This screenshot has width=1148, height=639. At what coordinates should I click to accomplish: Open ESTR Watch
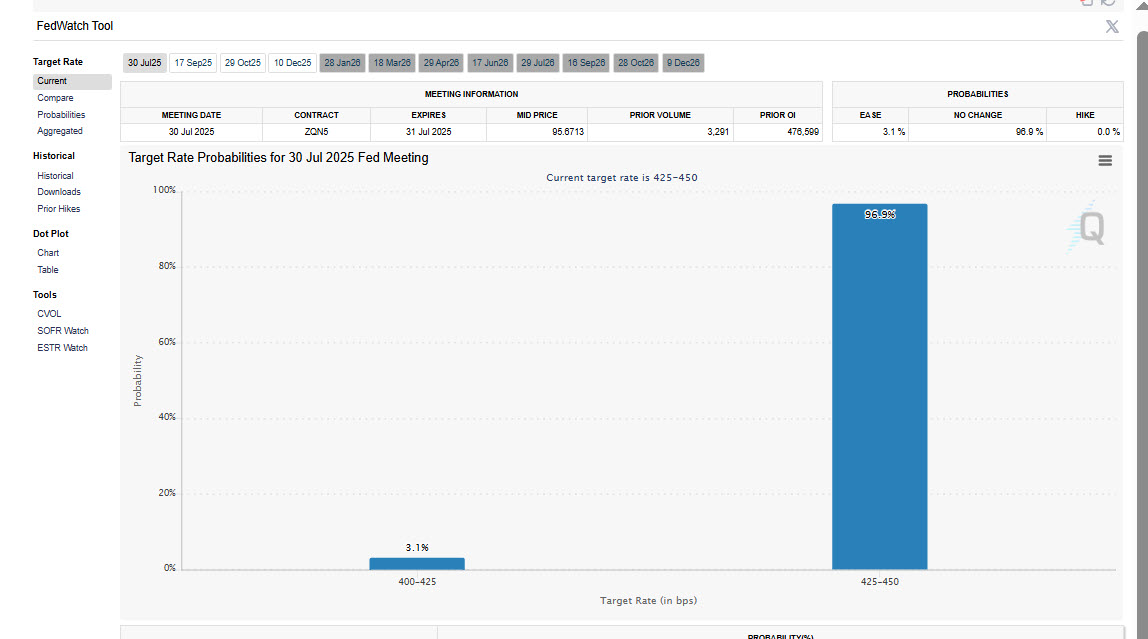pyautogui.click(x=61, y=347)
